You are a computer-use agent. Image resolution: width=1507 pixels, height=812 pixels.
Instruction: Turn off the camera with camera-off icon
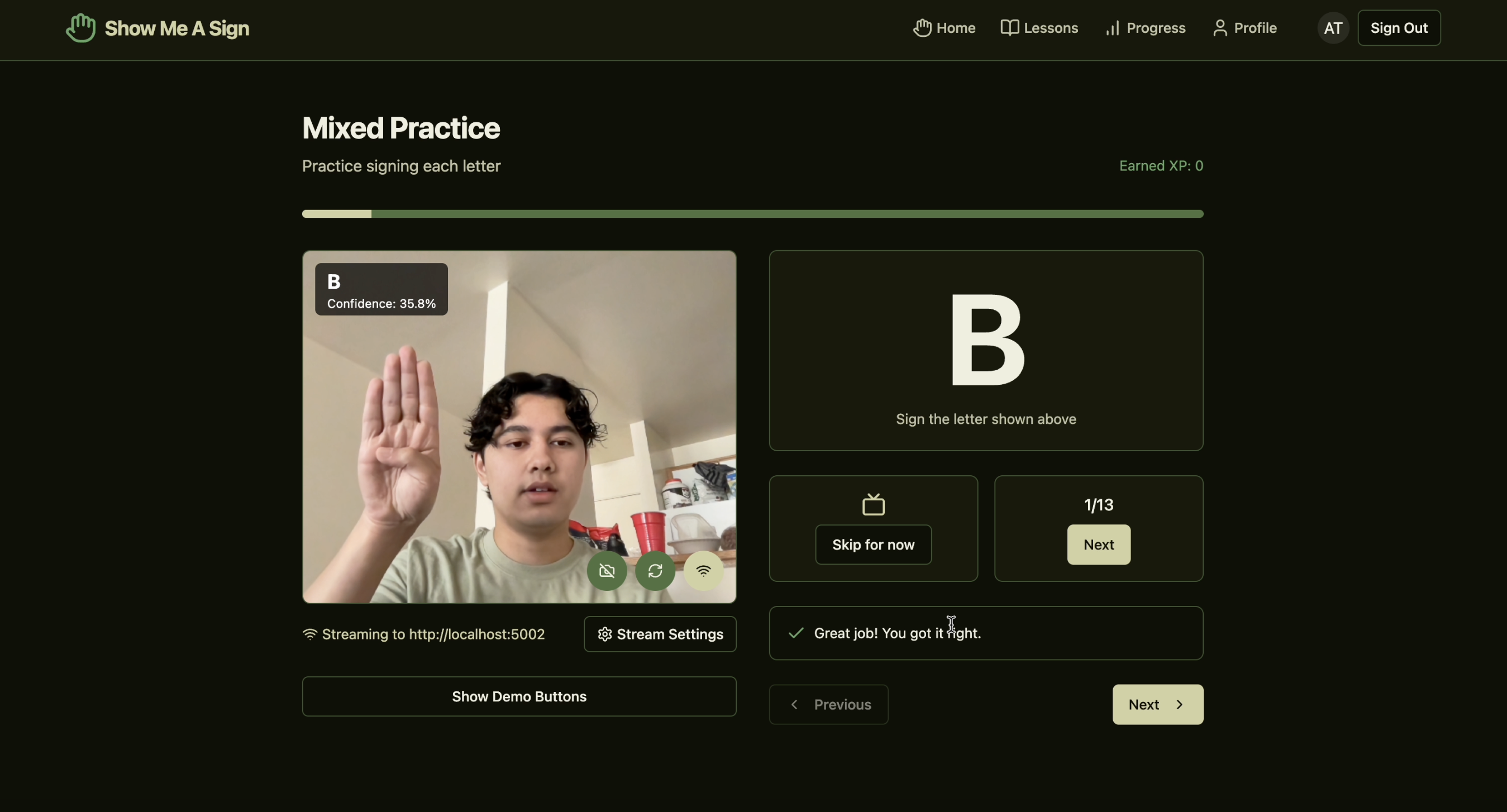(607, 570)
